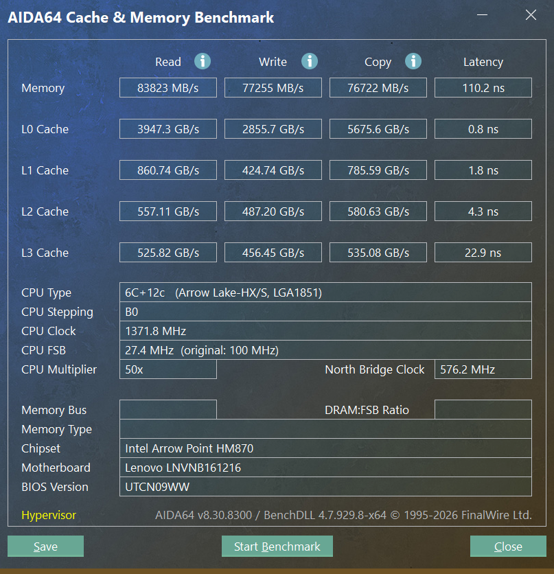
Task: Click the Latency column header
Action: [483, 62]
